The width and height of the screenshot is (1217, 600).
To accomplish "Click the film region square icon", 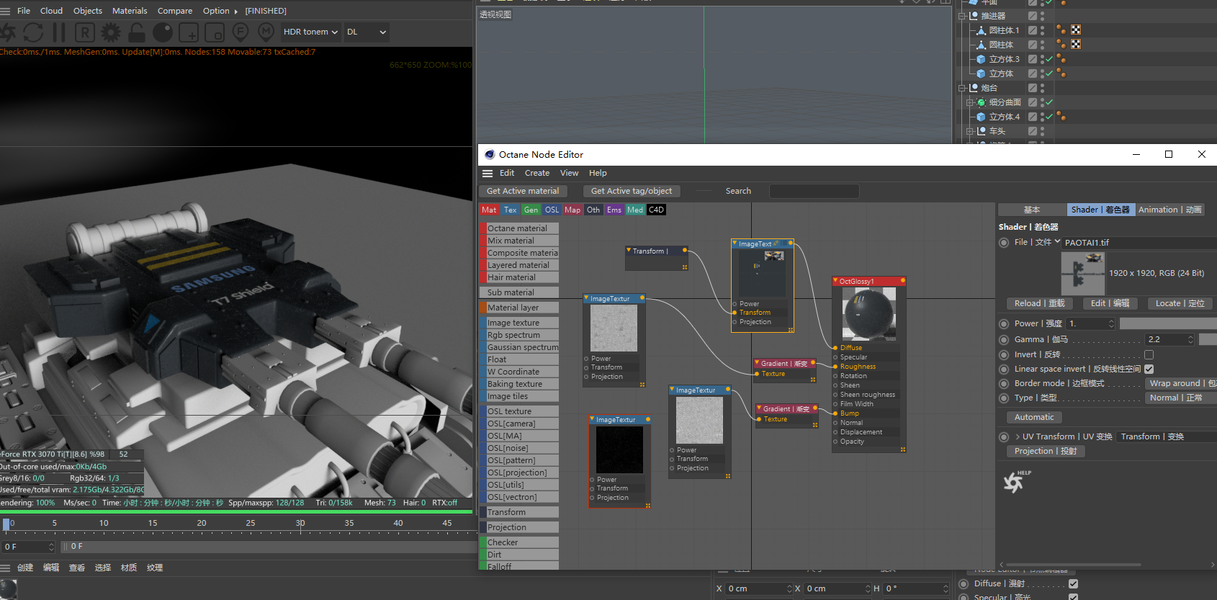I will tap(214, 32).
